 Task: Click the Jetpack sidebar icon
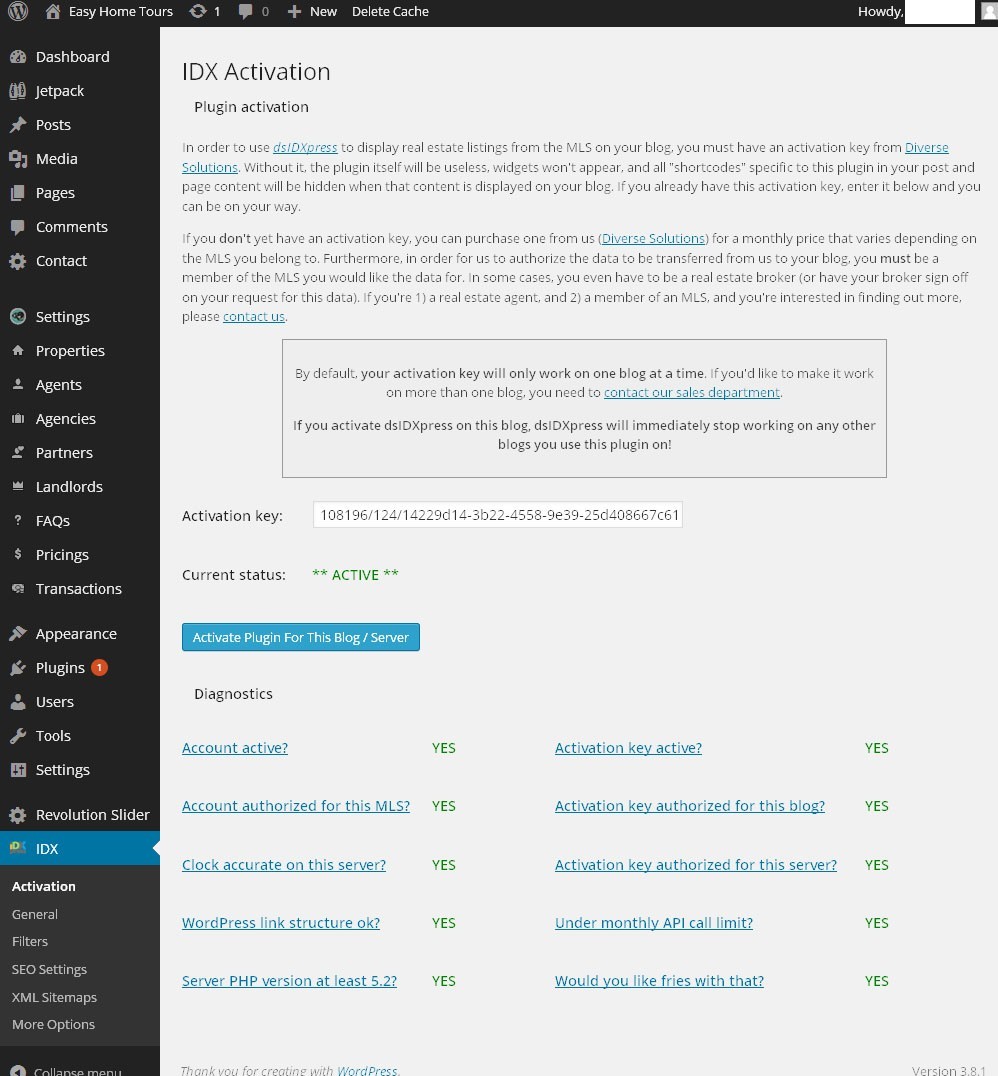18,91
